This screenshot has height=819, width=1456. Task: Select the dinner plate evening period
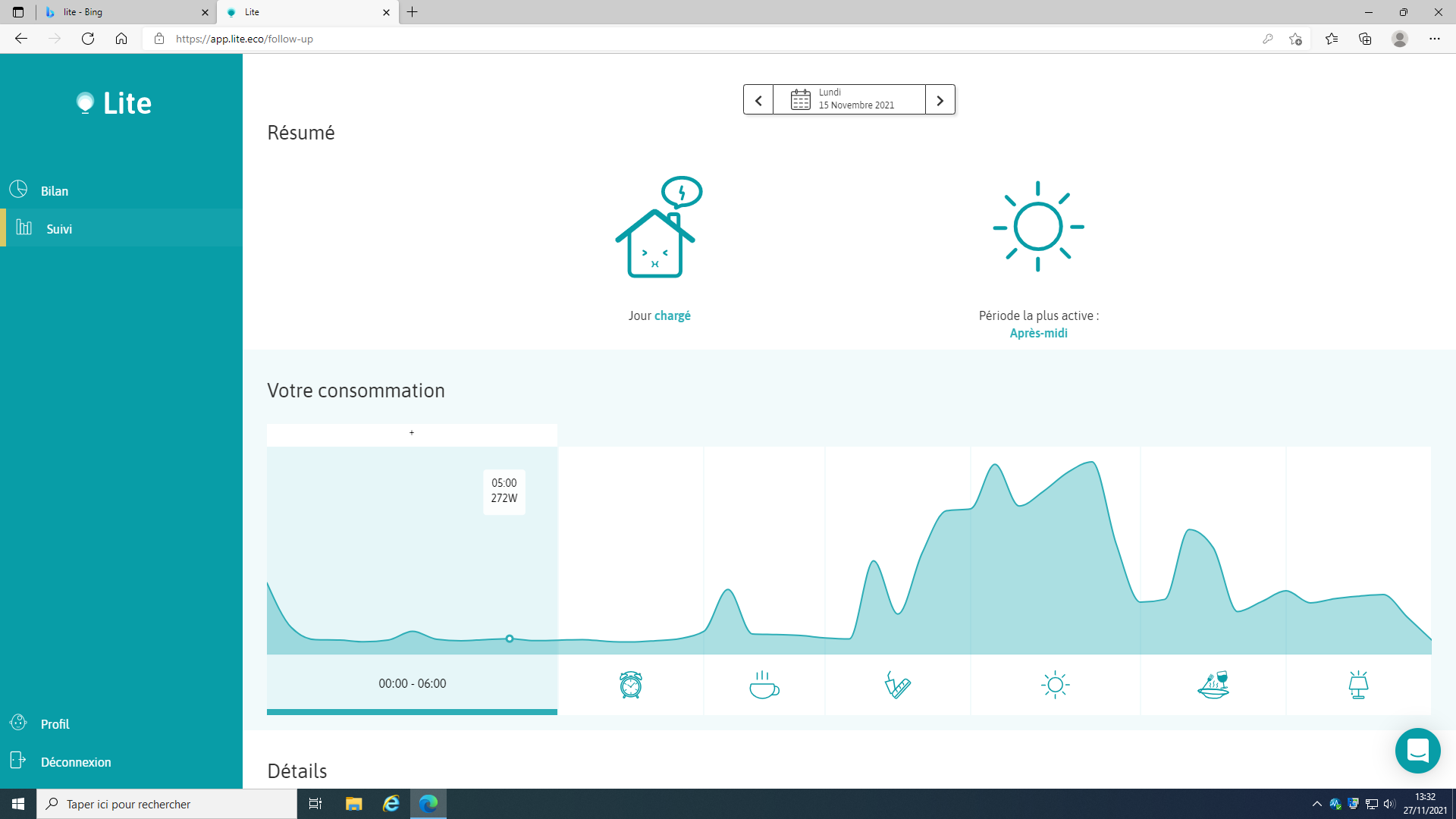(1213, 685)
